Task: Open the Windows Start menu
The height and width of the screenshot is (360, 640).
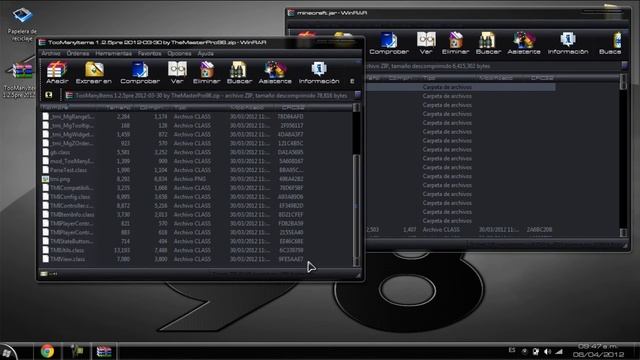Action: (x=7, y=352)
